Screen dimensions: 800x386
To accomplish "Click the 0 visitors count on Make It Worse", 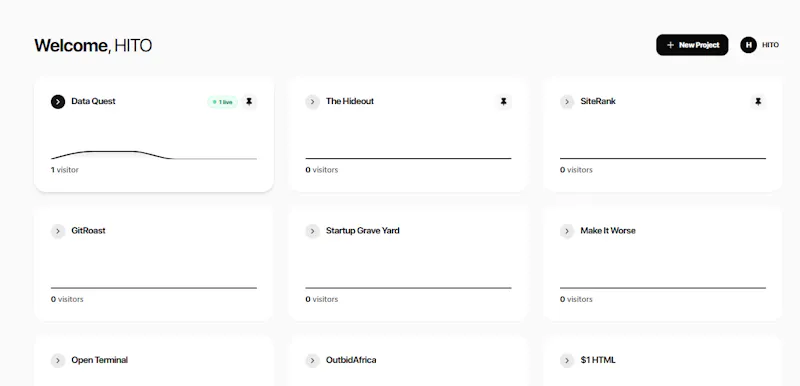I will click(x=577, y=299).
